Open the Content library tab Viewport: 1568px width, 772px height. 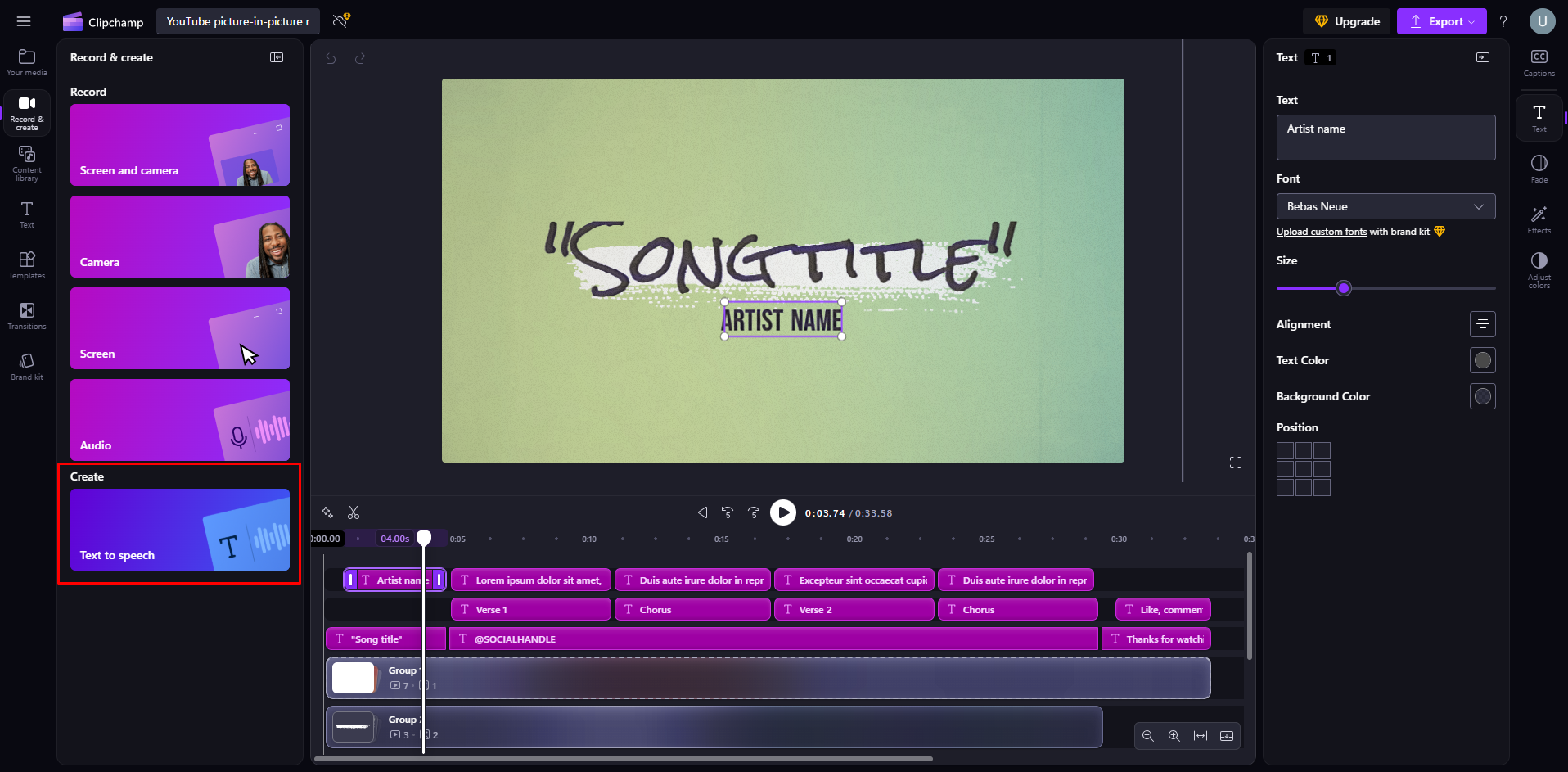(x=27, y=164)
